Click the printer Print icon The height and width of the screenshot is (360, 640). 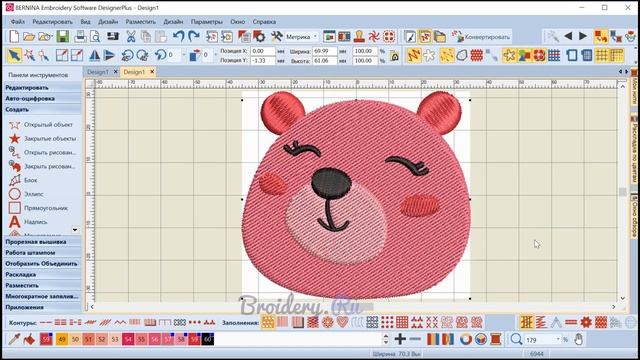coord(80,37)
